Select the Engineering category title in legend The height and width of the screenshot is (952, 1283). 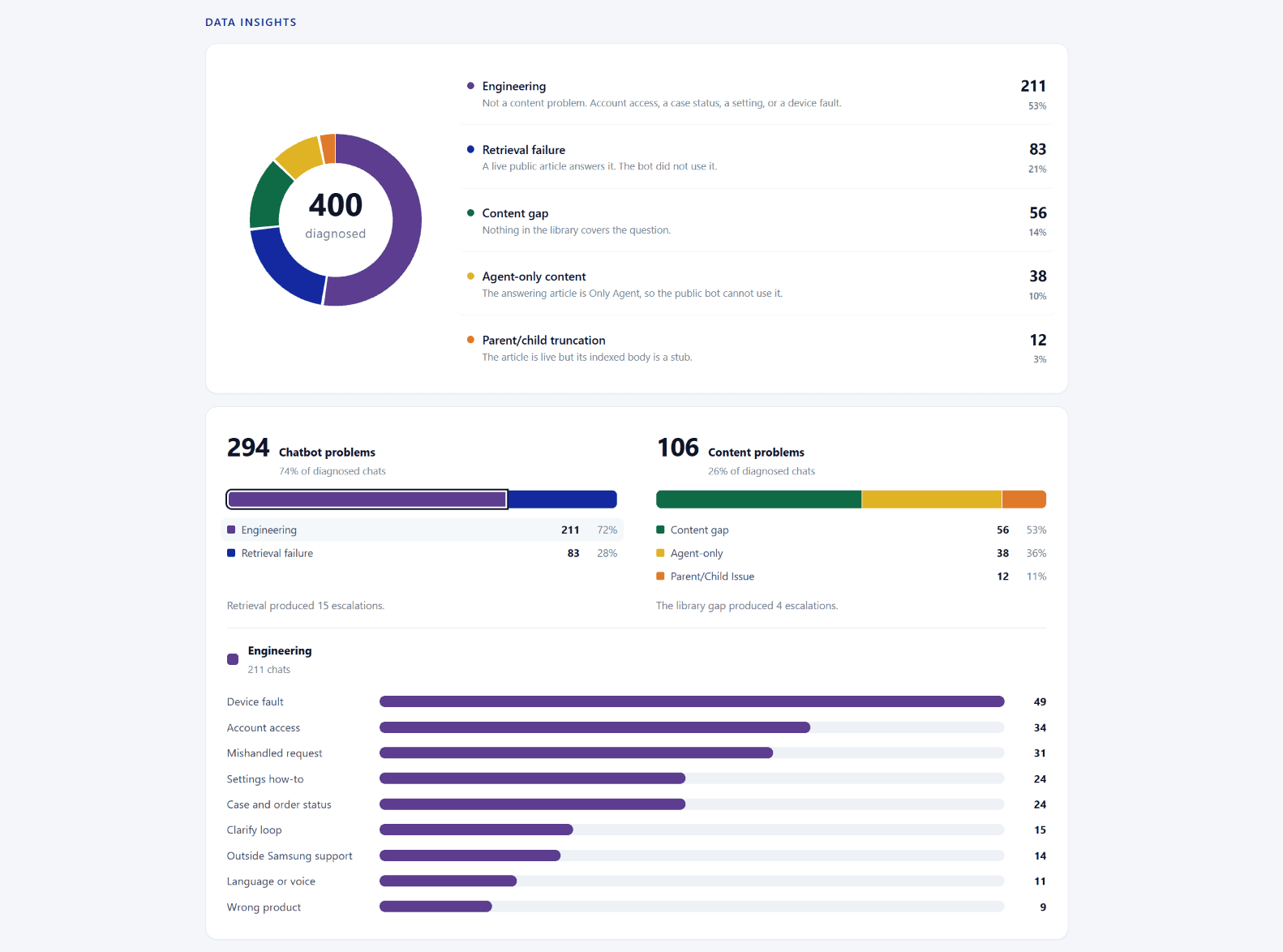[514, 86]
